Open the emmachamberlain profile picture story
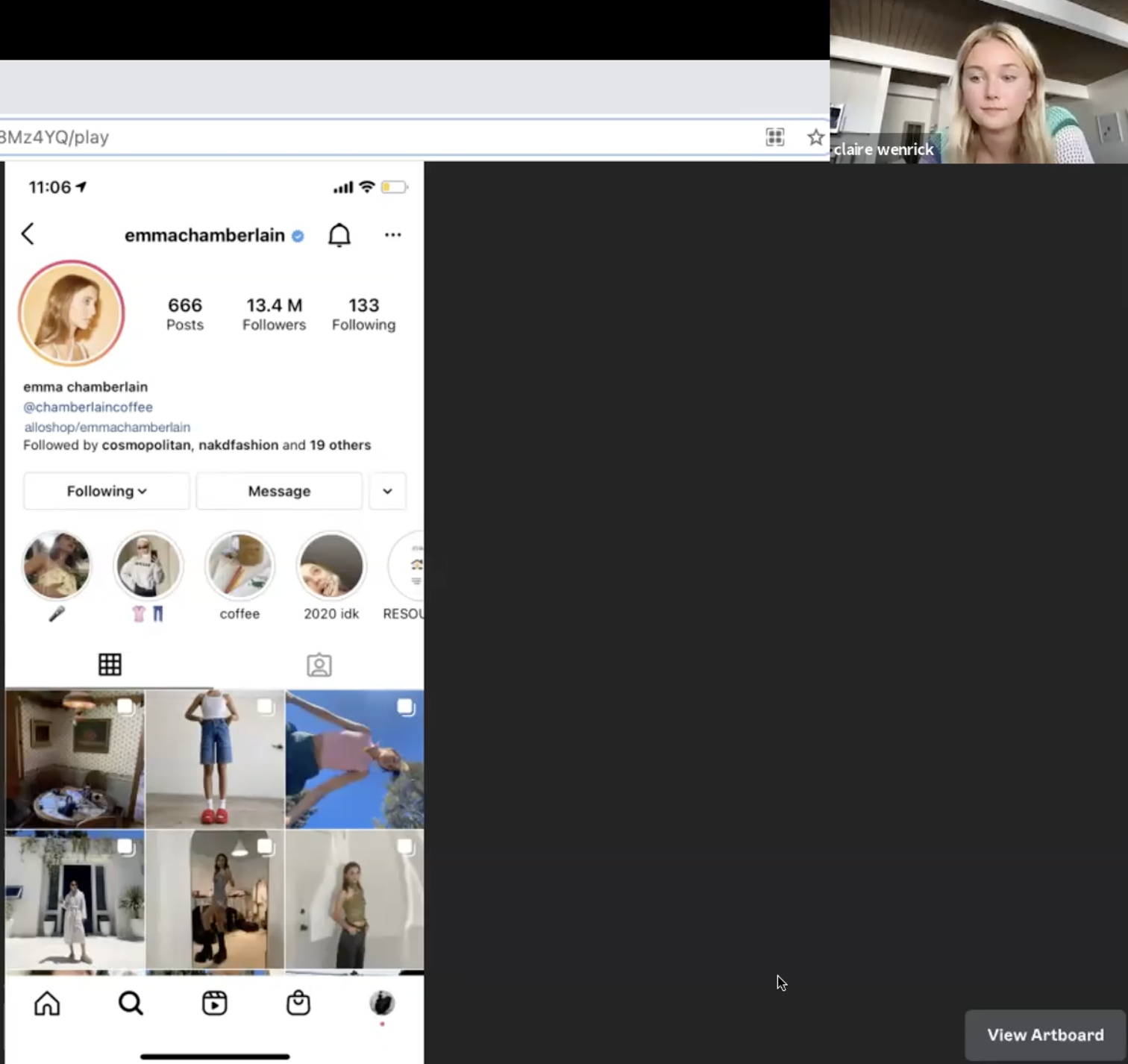Viewport: 1128px width, 1064px height. [x=72, y=313]
